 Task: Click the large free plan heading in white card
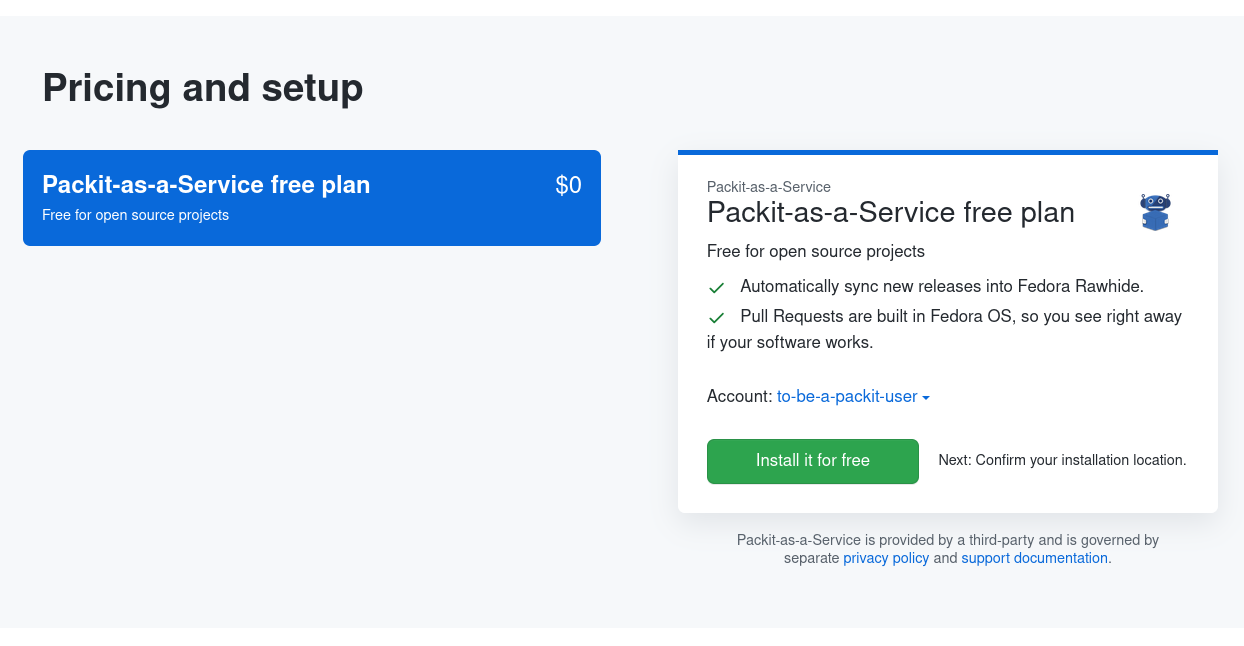pyautogui.click(x=890, y=212)
